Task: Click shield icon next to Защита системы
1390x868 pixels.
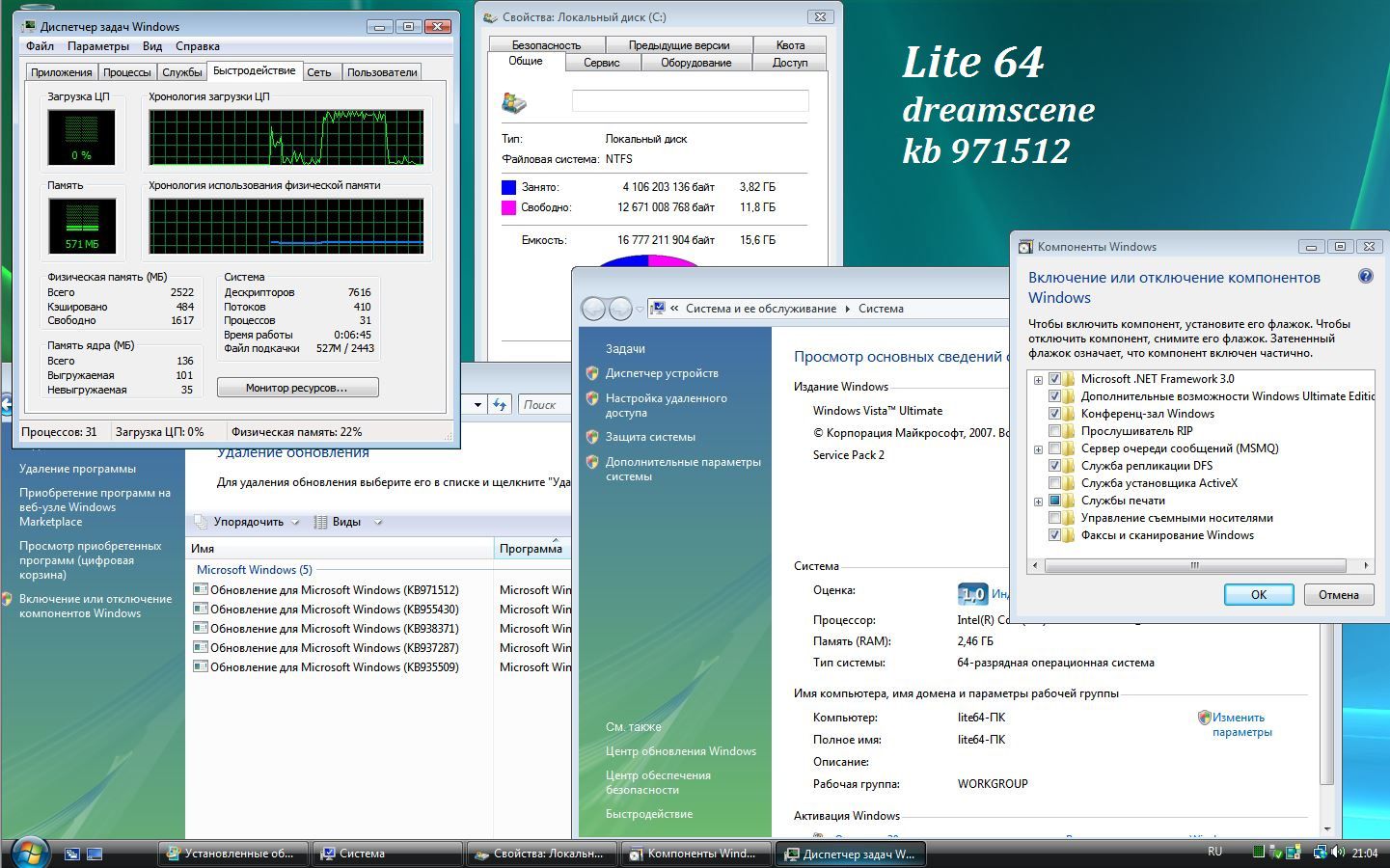Action: (x=592, y=437)
